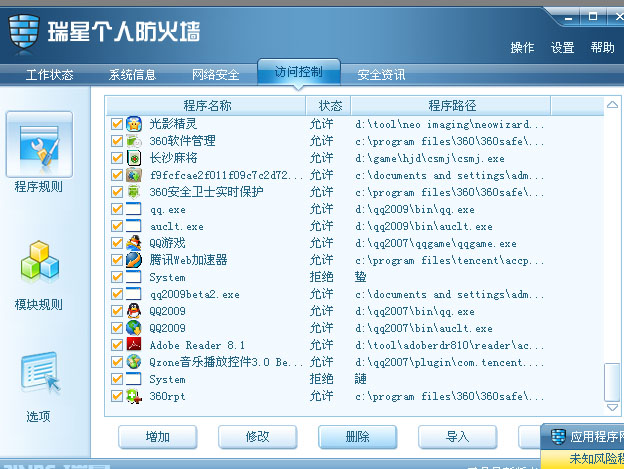
Task: Select the path d:\game\hjd\csmj\csmj.exe
Action: click(430, 158)
